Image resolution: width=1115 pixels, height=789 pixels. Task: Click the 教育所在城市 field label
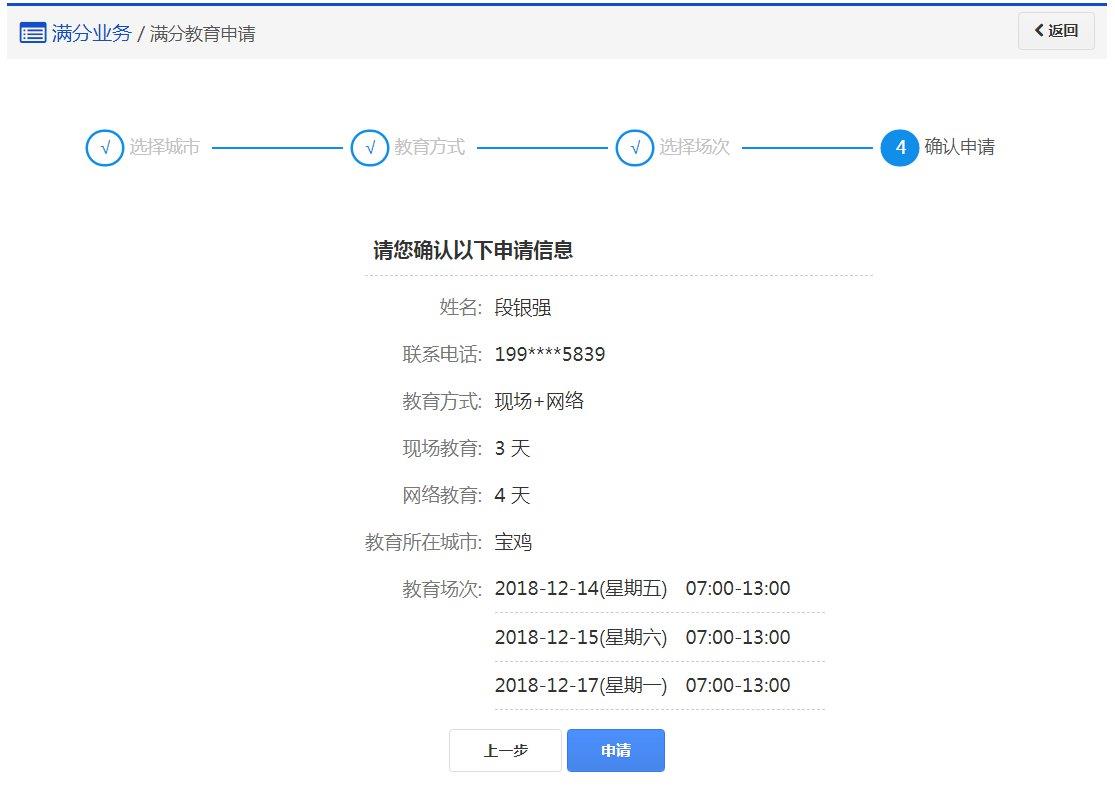point(424,542)
